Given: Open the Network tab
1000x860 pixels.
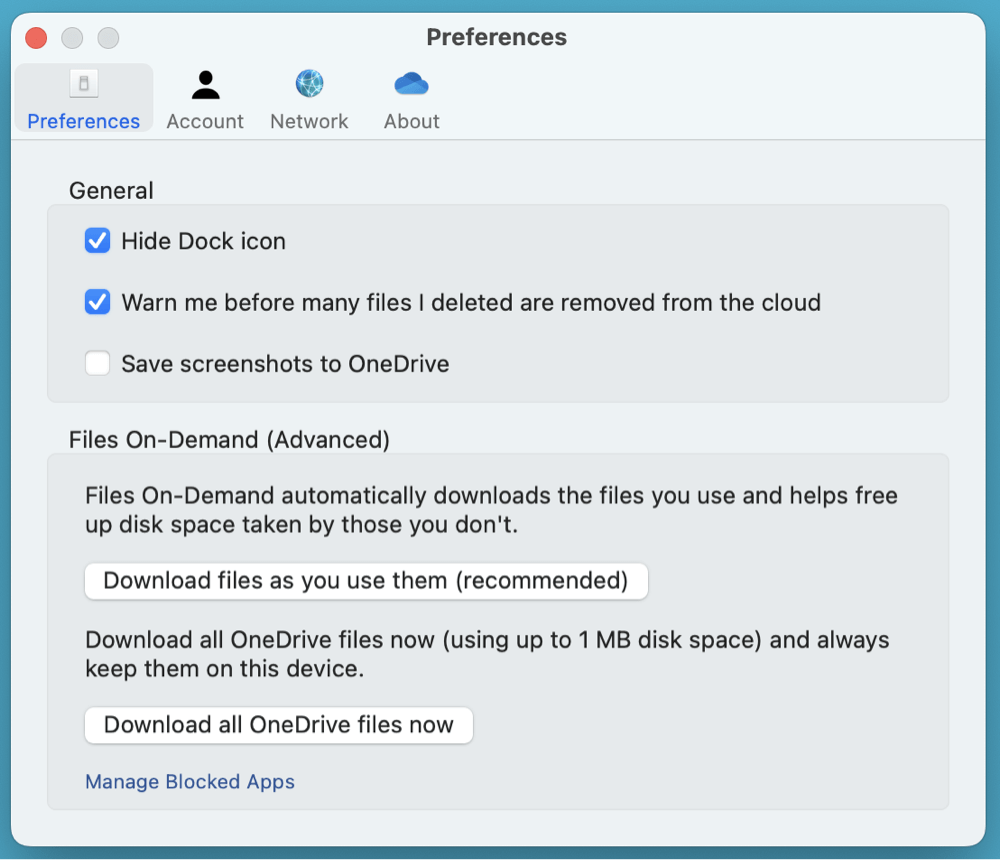Looking at the screenshot, I should 309,98.
